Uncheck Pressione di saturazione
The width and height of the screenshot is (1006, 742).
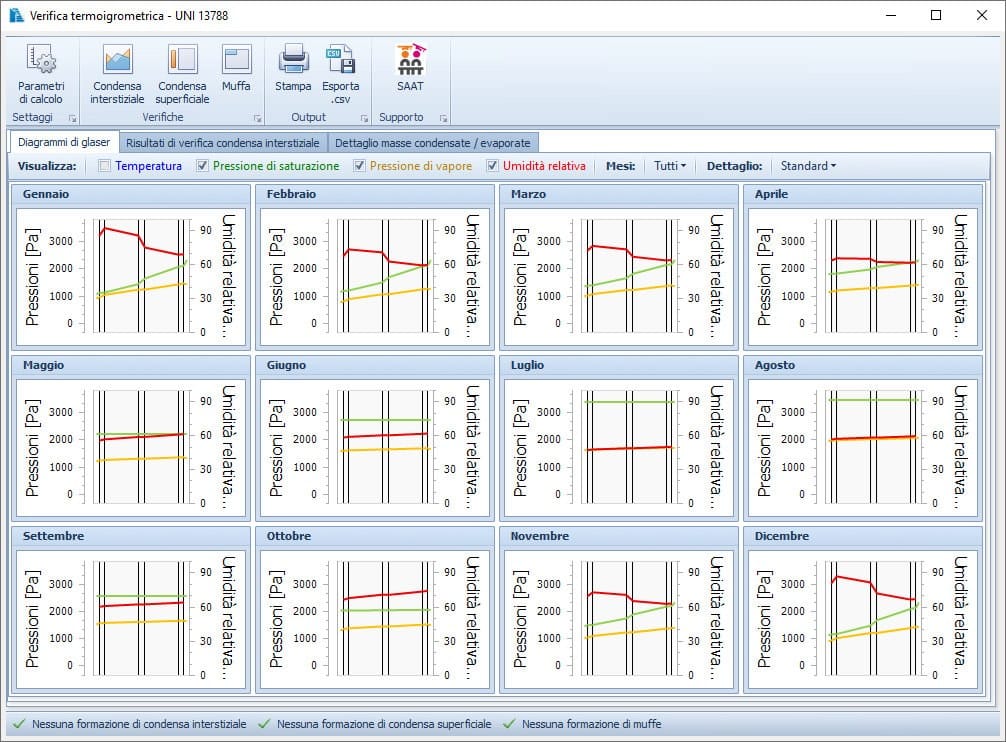point(203,166)
